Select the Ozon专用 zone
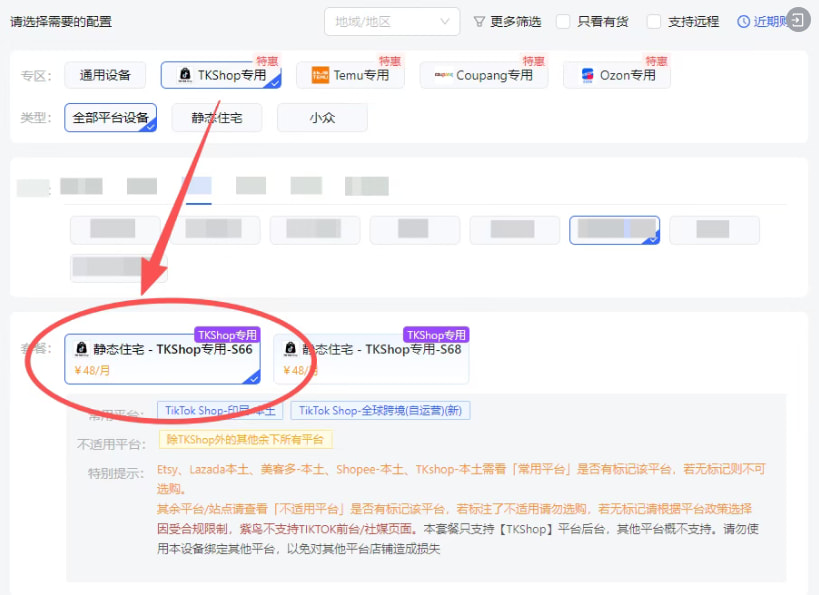This screenshot has width=819, height=595. tap(617, 75)
